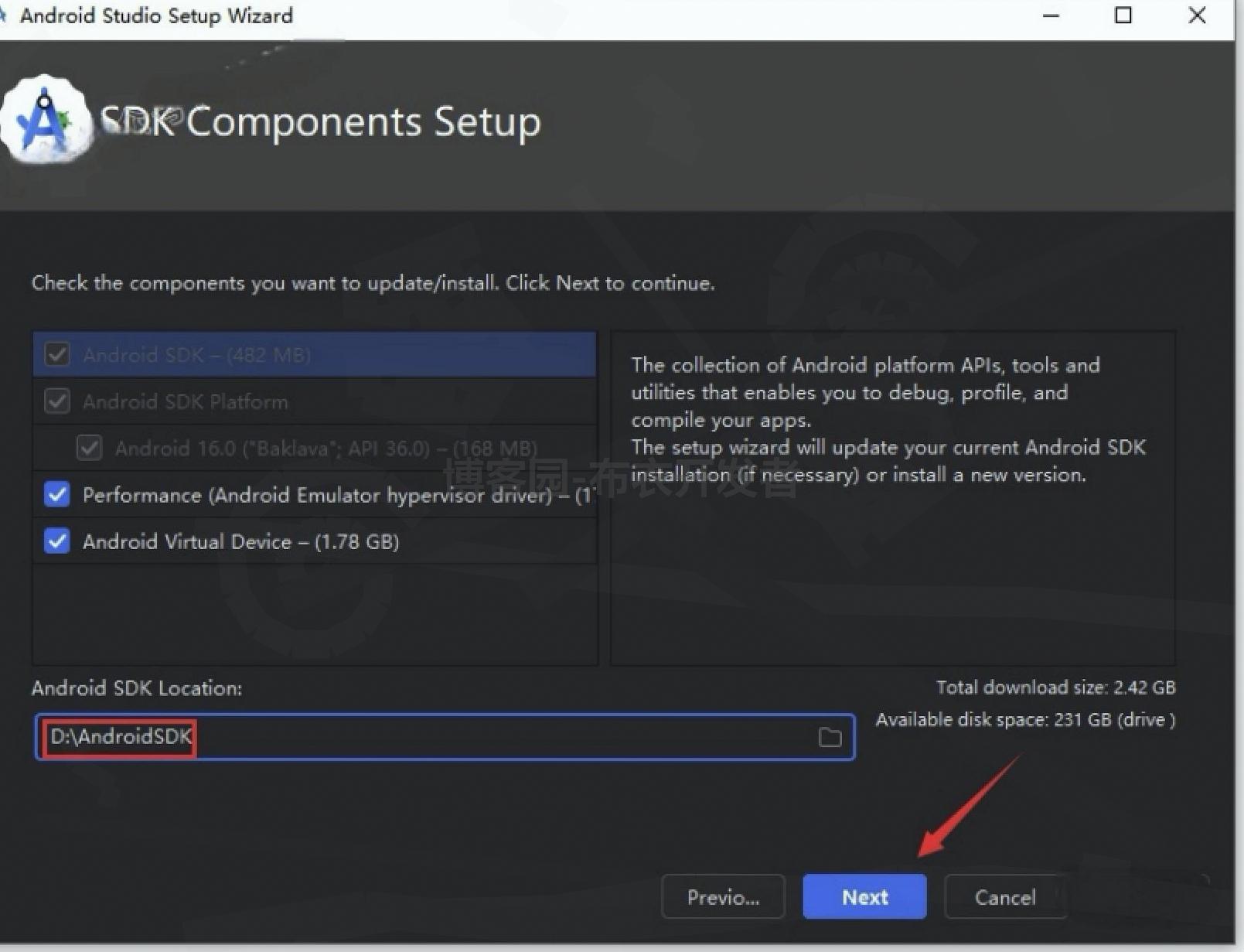
Task: Click the component description text panel
Action: pyautogui.click(x=893, y=498)
